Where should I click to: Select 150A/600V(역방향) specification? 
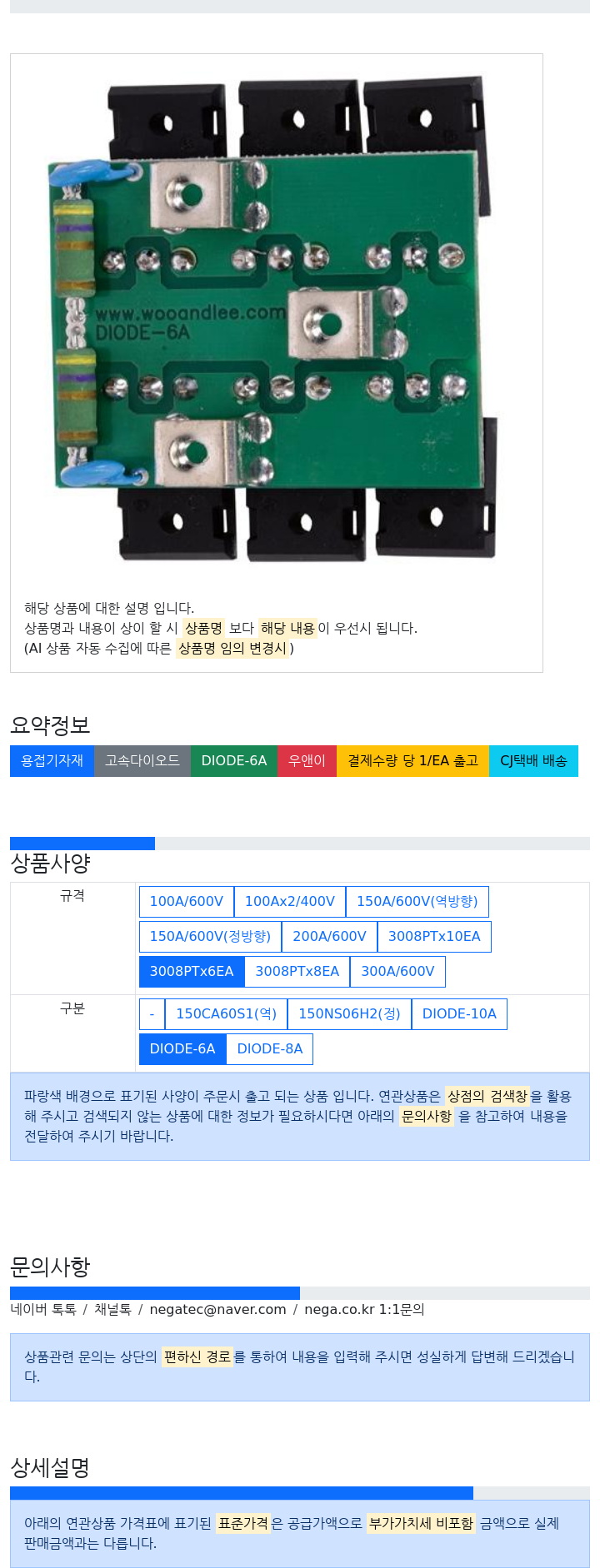coord(417,902)
